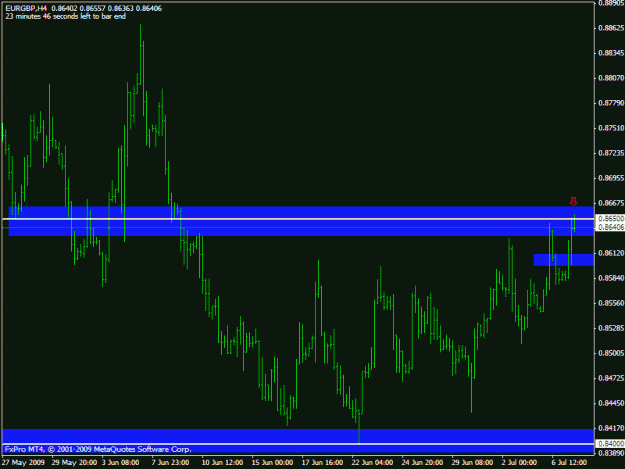Click the 0.84000 price label
Image resolution: width=625 pixels, height=469 pixels.
click(611, 444)
